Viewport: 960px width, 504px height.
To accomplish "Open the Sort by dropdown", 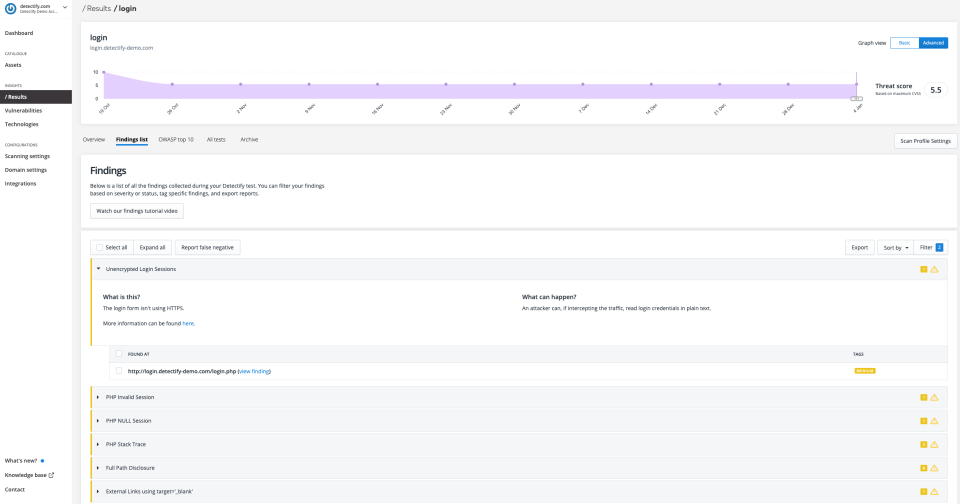I will [895, 247].
